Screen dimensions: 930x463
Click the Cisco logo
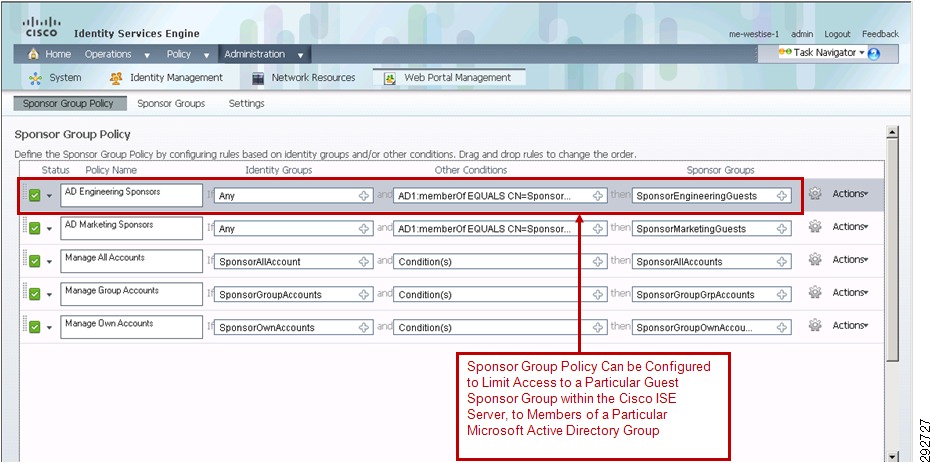[x=41, y=27]
